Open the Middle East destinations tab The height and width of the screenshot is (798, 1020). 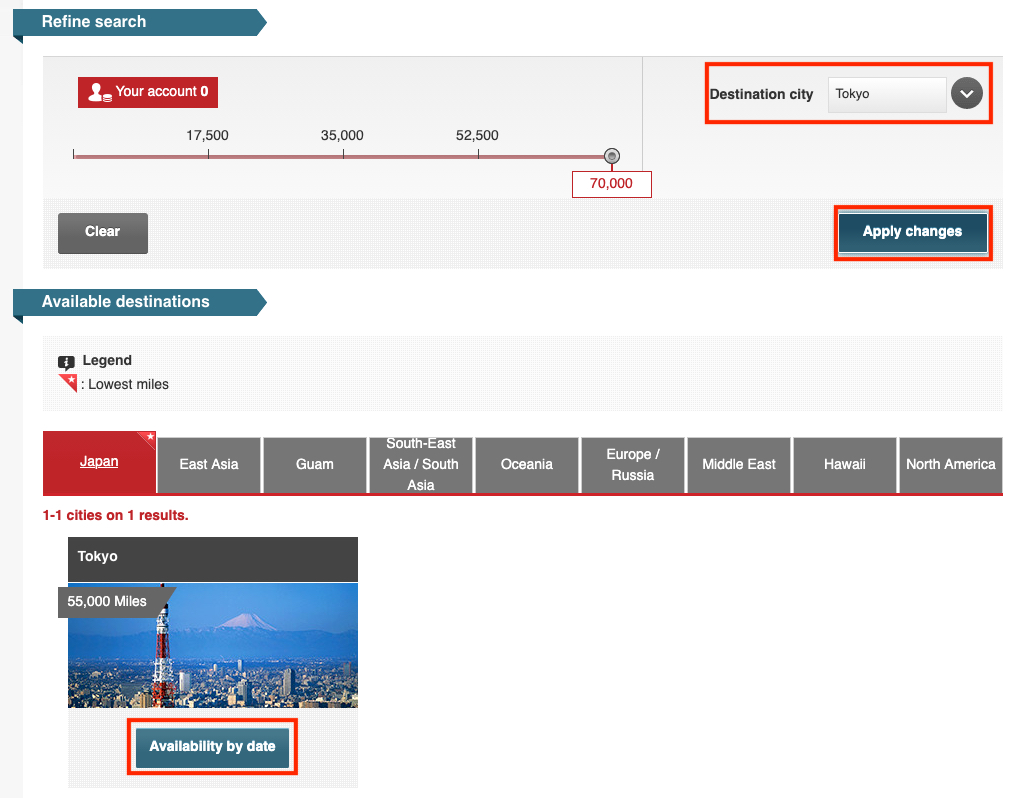739,464
